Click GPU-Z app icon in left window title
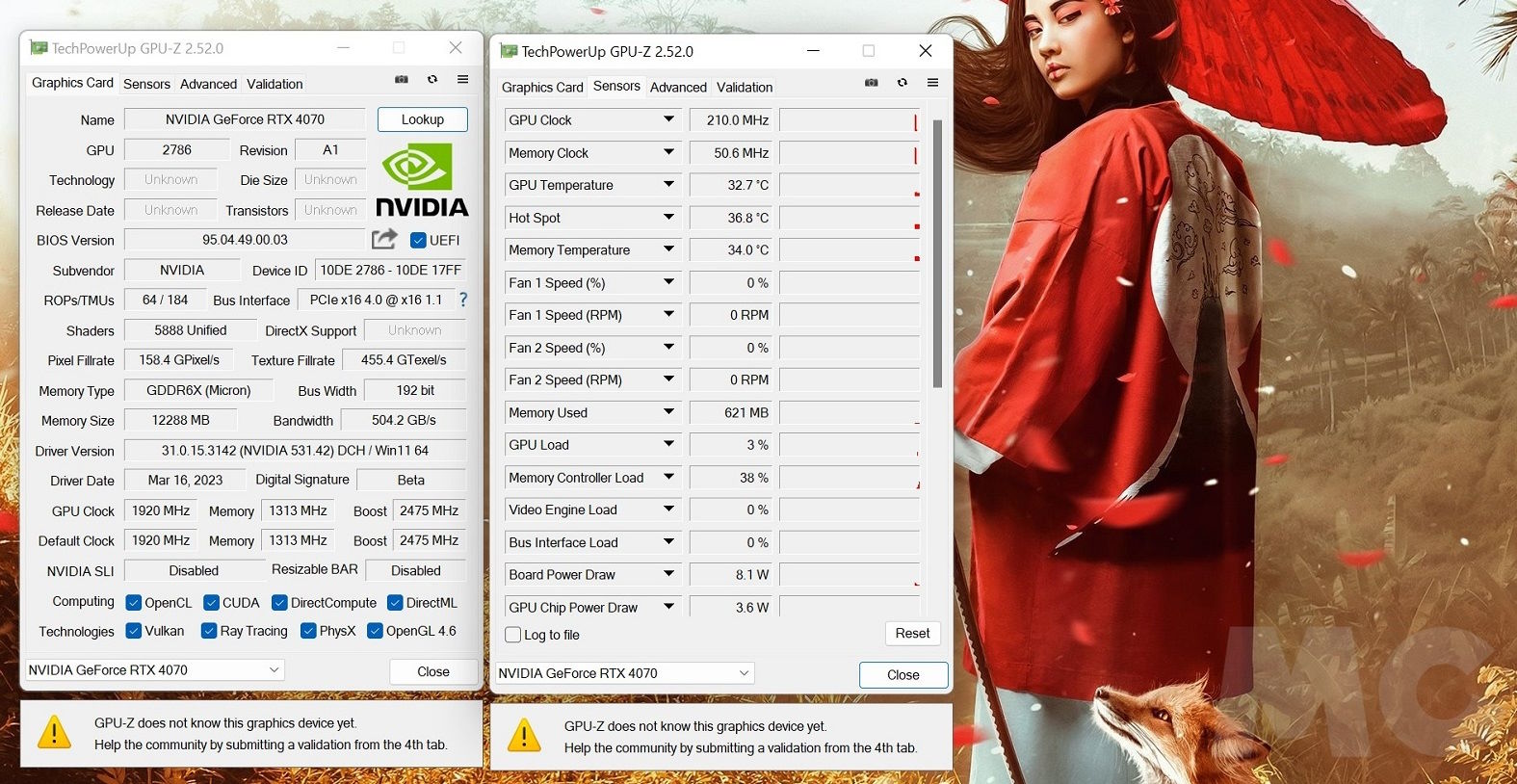This screenshot has width=1517, height=784. point(39,47)
